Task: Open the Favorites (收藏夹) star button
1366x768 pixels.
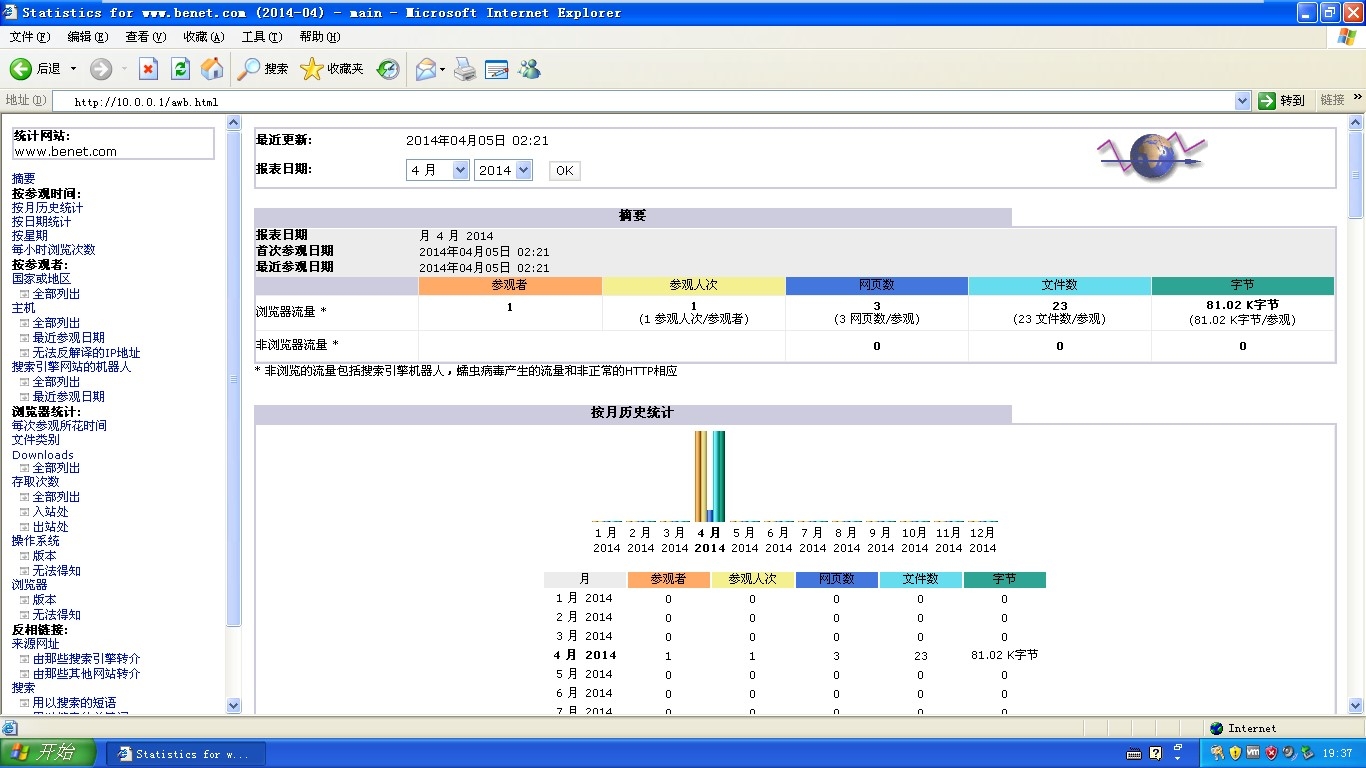Action: pyautogui.click(x=332, y=69)
